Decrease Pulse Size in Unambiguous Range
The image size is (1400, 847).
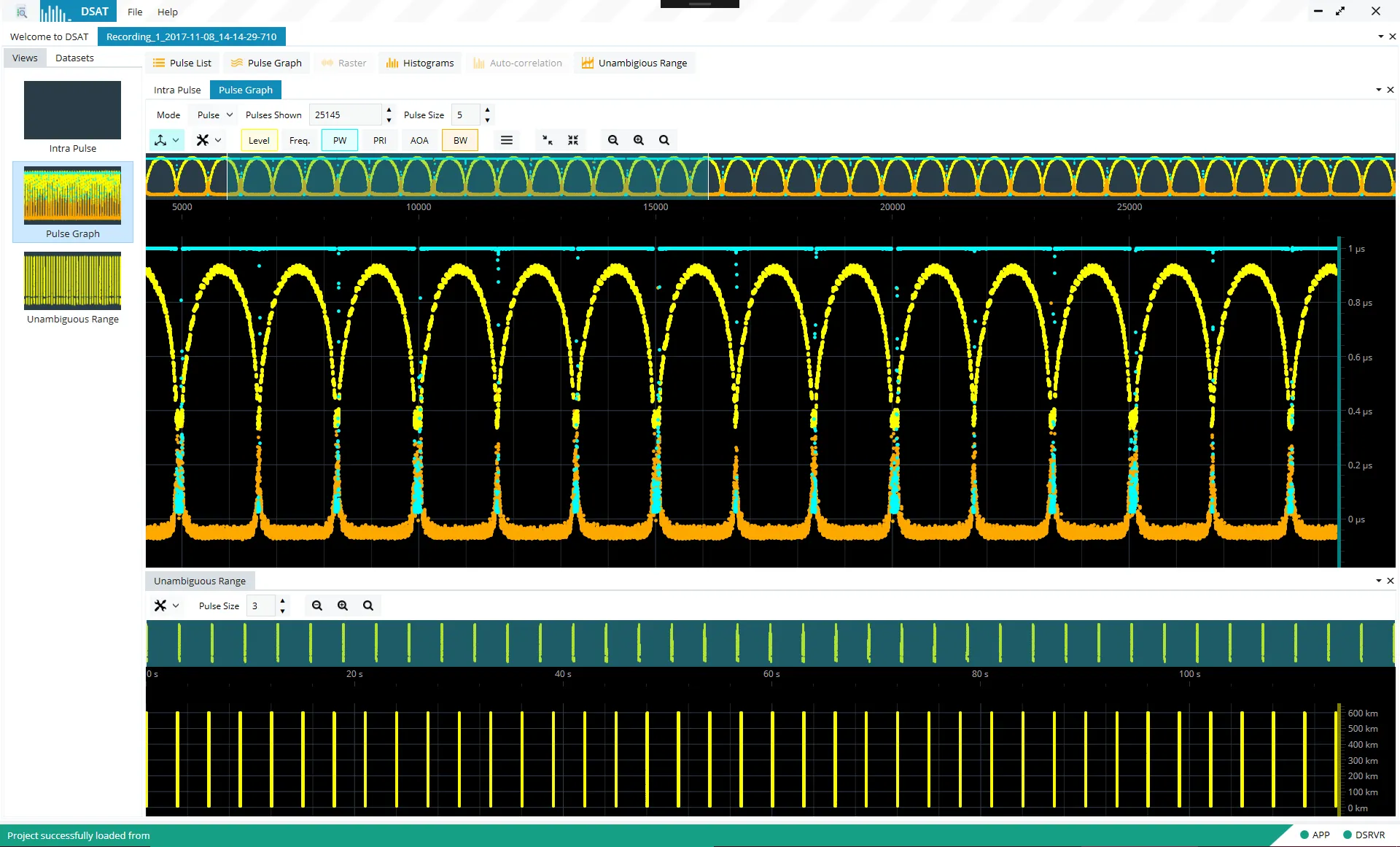(282, 611)
